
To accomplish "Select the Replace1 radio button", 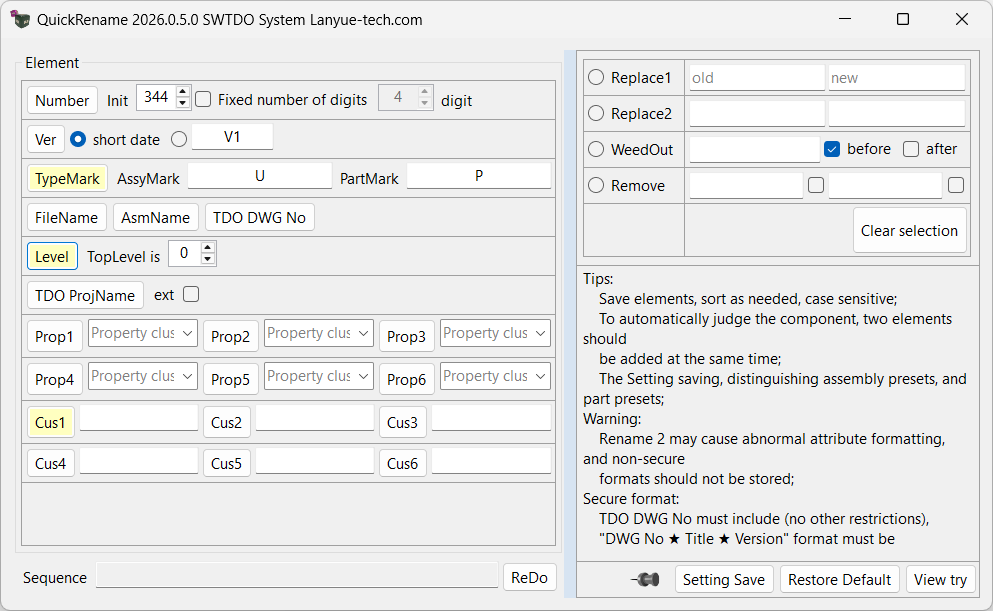I will point(596,77).
